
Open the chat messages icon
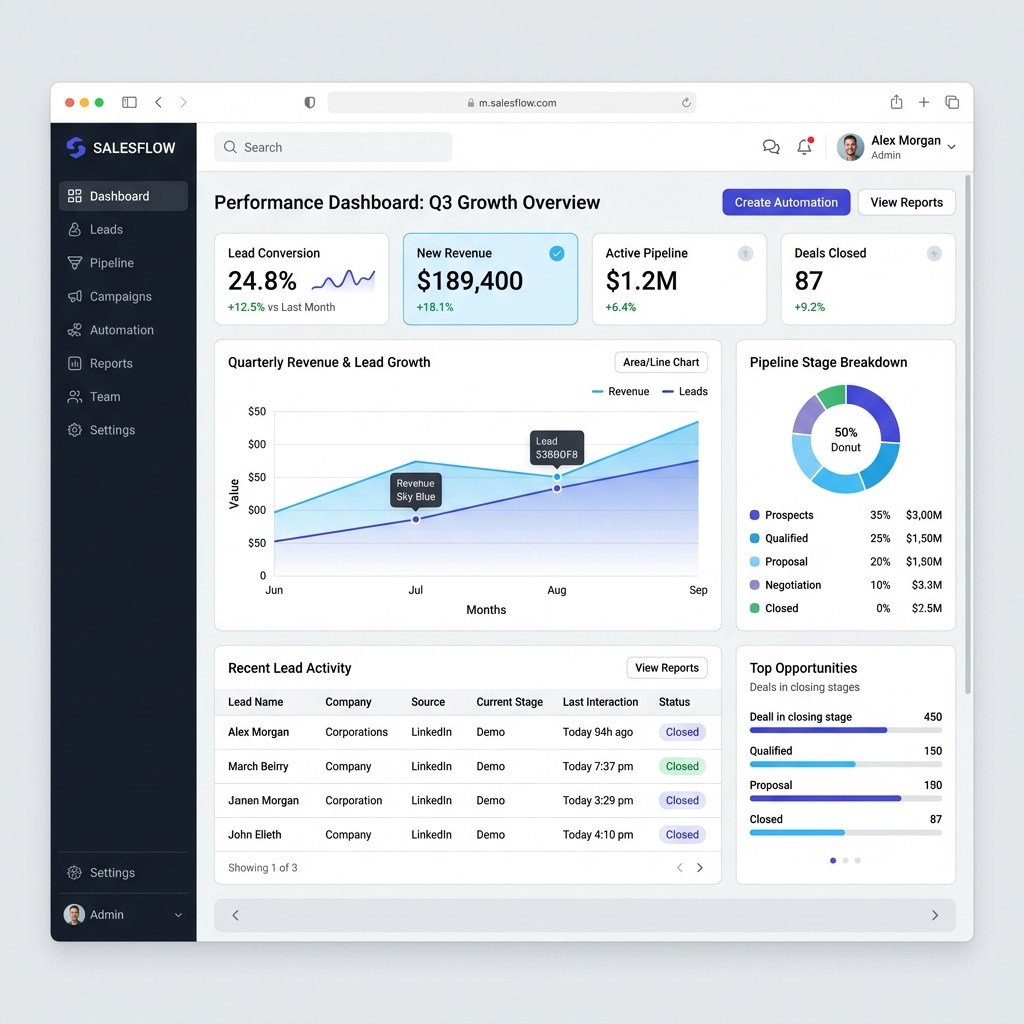point(771,147)
